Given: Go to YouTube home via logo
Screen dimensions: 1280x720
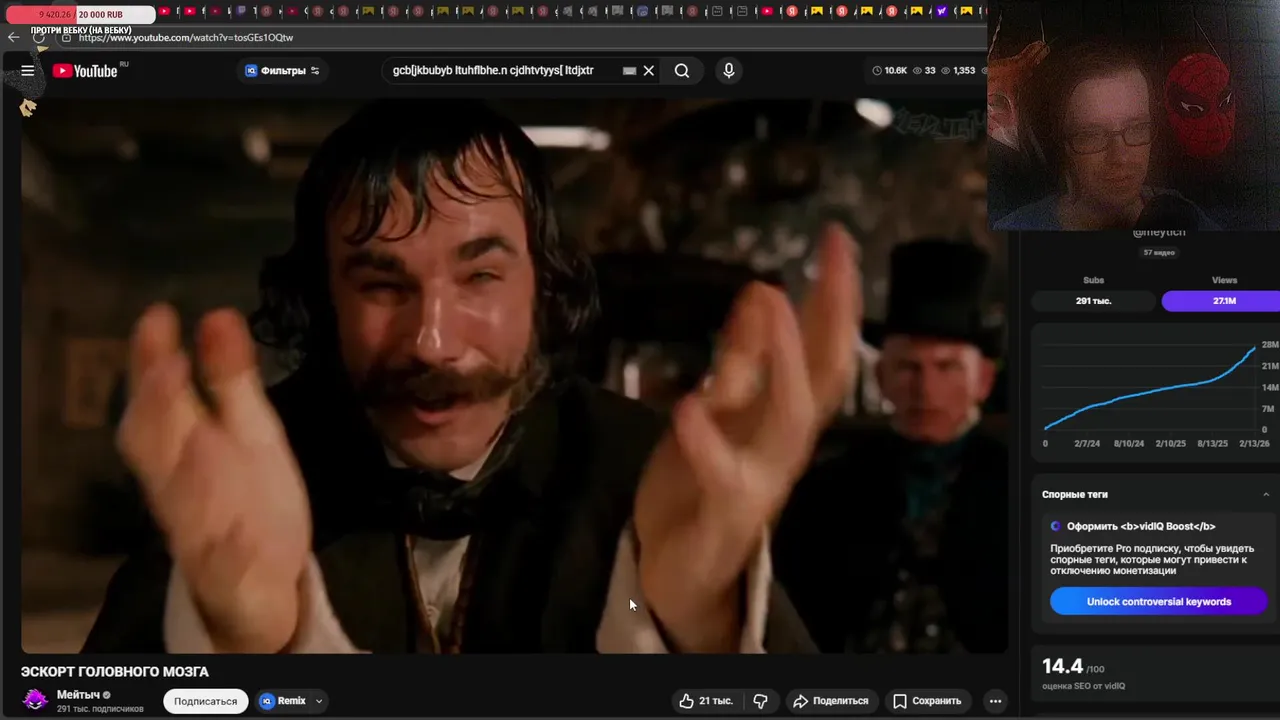Looking at the screenshot, I should [x=87, y=71].
